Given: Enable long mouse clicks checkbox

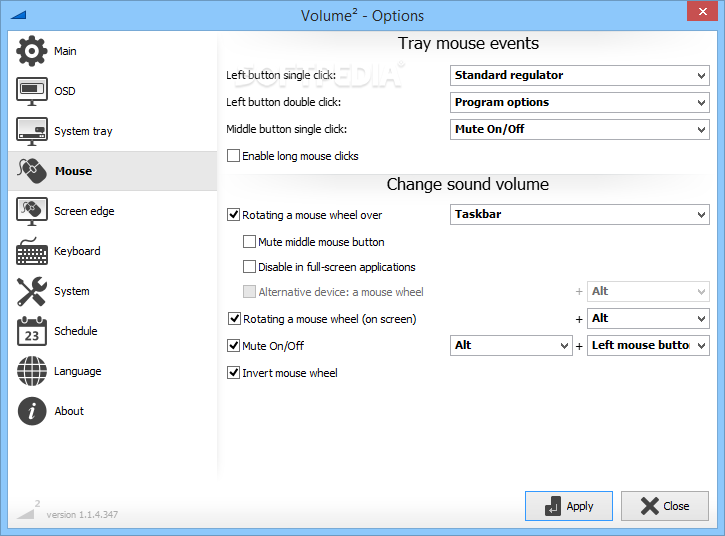Looking at the screenshot, I should coord(233,155).
